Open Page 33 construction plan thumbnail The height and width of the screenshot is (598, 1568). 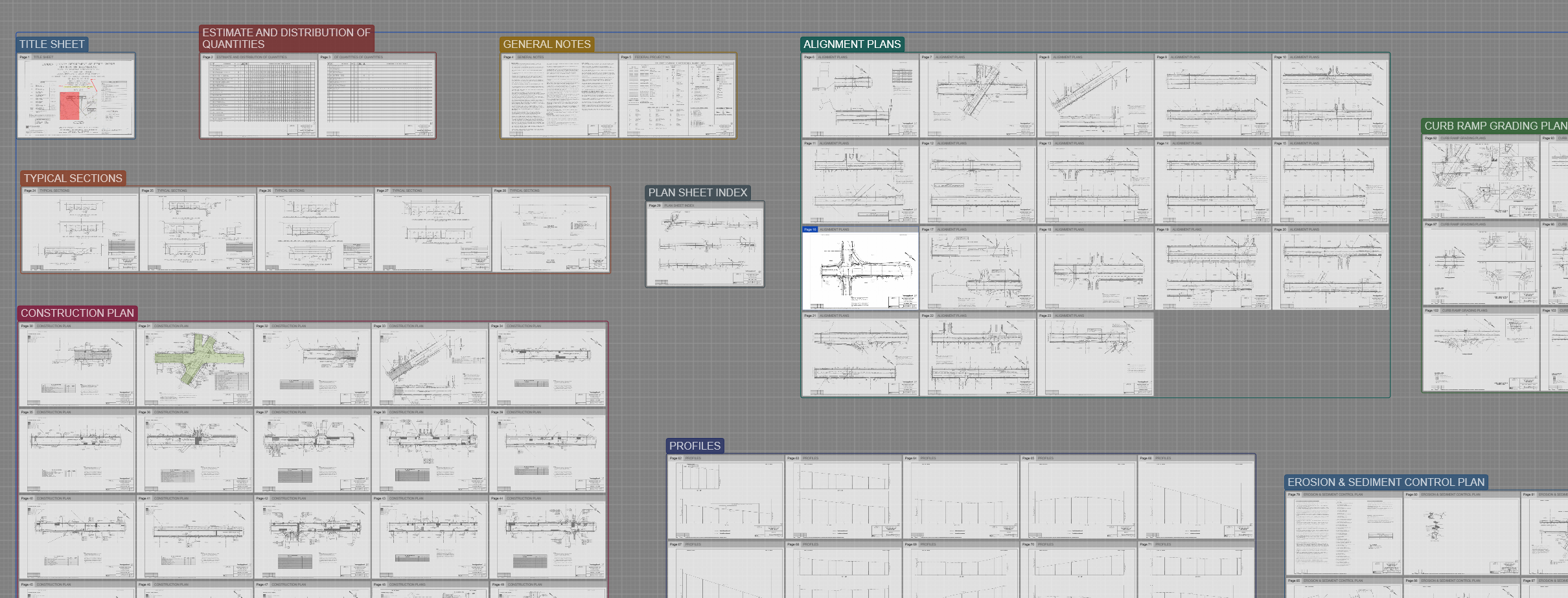pyautogui.click(x=430, y=365)
